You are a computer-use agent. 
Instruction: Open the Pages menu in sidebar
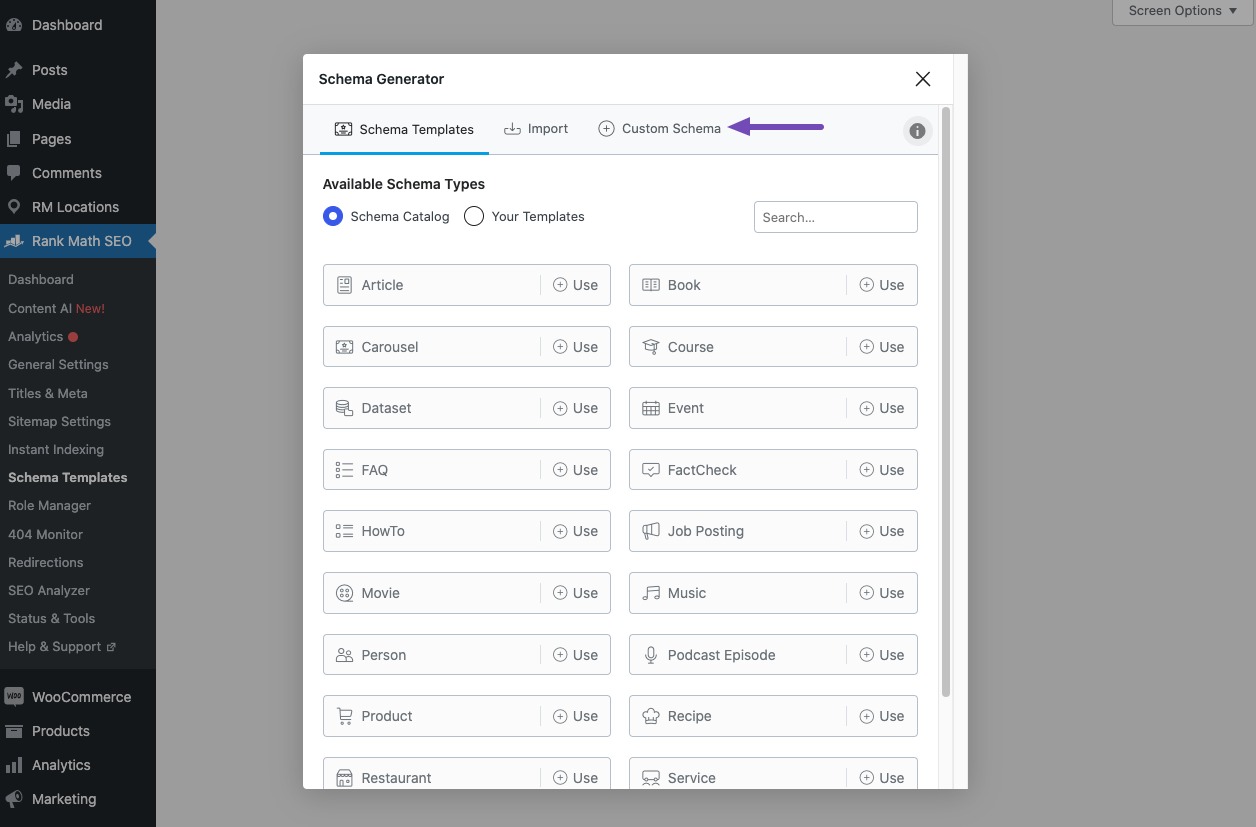tap(51, 139)
